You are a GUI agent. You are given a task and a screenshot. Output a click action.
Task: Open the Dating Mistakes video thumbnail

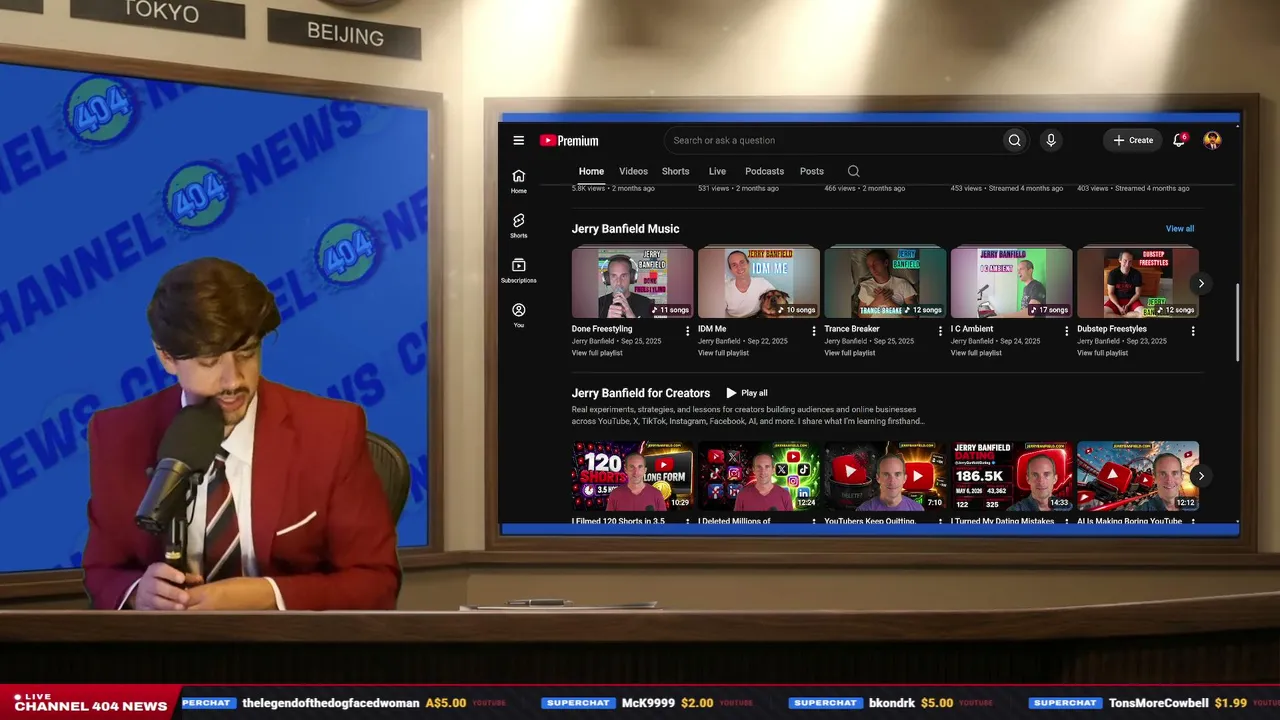point(1011,476)
